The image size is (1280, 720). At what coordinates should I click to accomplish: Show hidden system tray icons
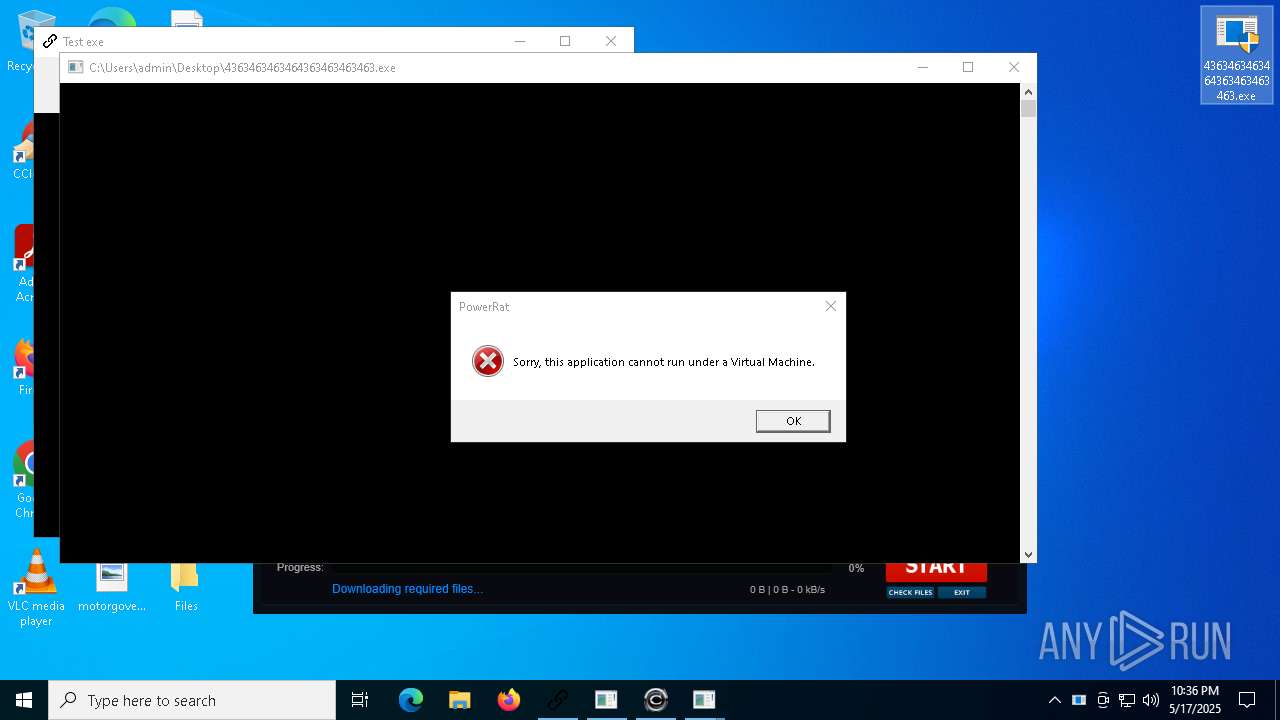pos(1054,700)
